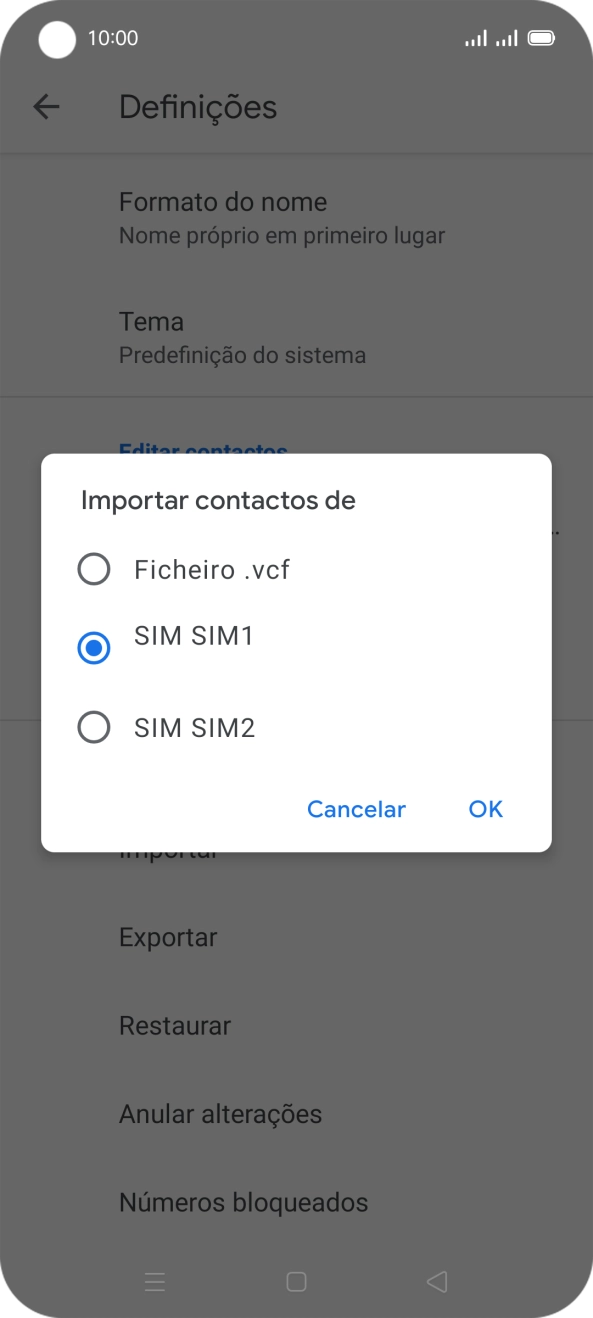Click Anular alterações option
The width and height of the screenshot is (593, 1318).
click(x=220, y=1113)
